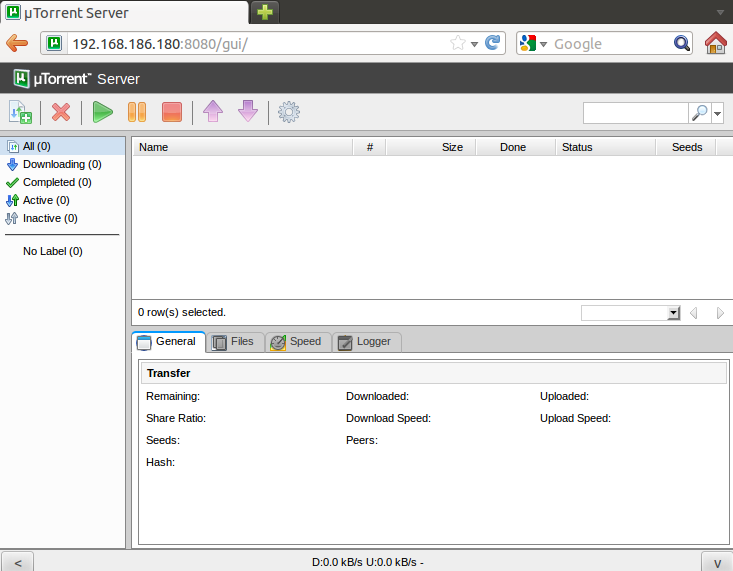This screenshot has height=571, width=733.
Task: Go to browser home page icon
Action: (716, 43)
